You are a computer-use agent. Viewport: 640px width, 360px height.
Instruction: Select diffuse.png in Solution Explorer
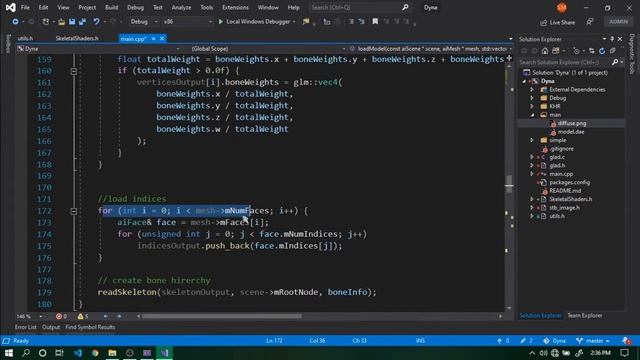tap(571, 123)
